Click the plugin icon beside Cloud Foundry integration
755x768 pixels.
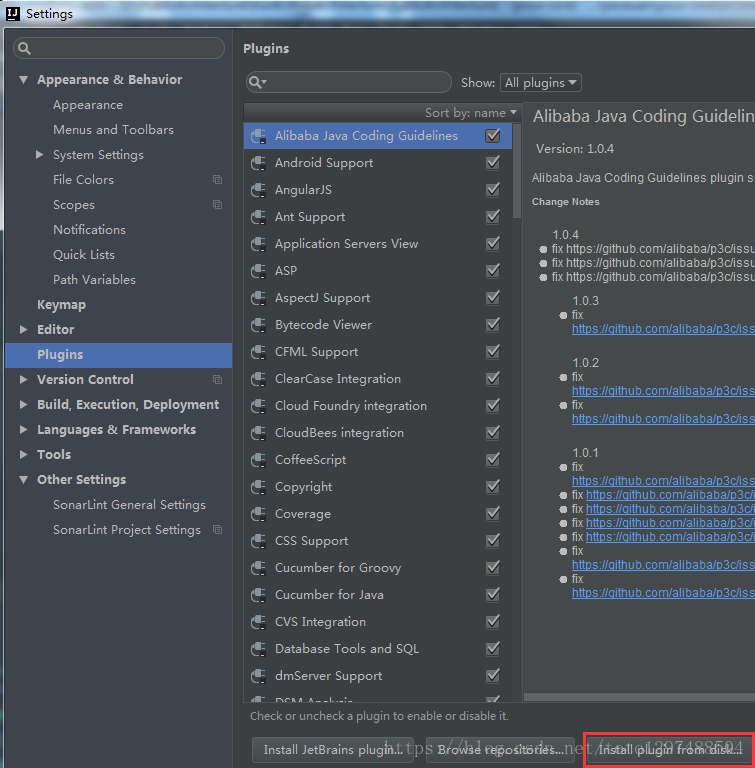[x=258, y=406]
